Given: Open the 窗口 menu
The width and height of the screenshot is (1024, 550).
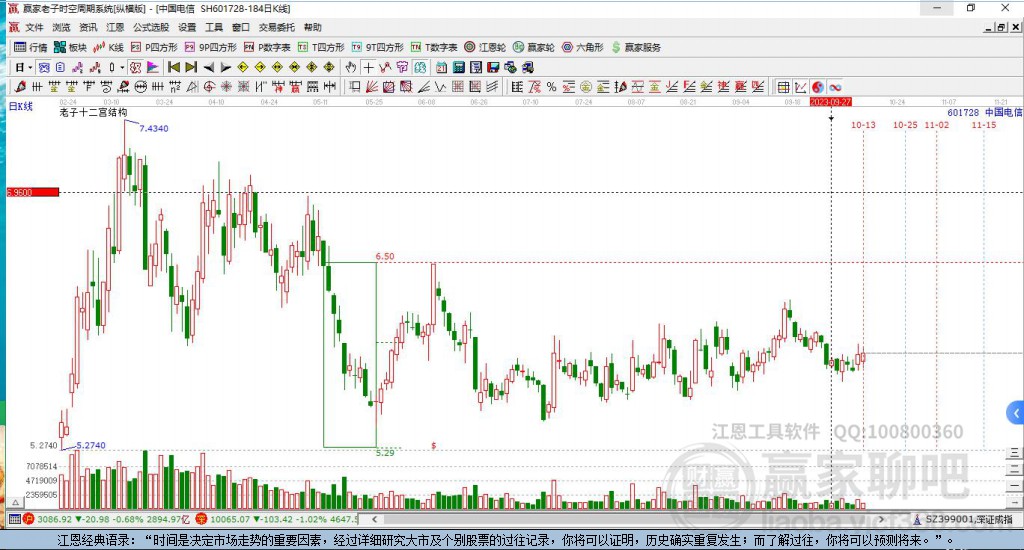Looking at the screenshot, I should (241, 27).
